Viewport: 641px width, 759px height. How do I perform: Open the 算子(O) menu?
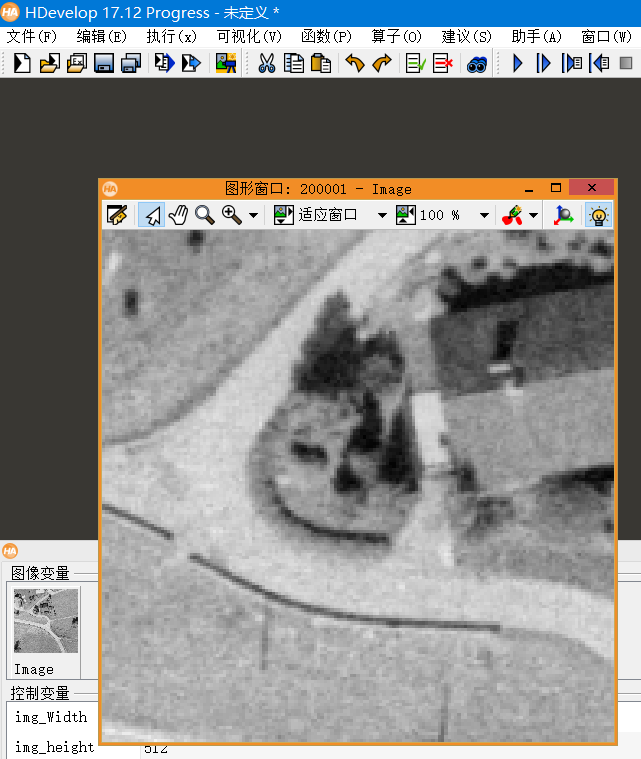[x=397, y=37]
